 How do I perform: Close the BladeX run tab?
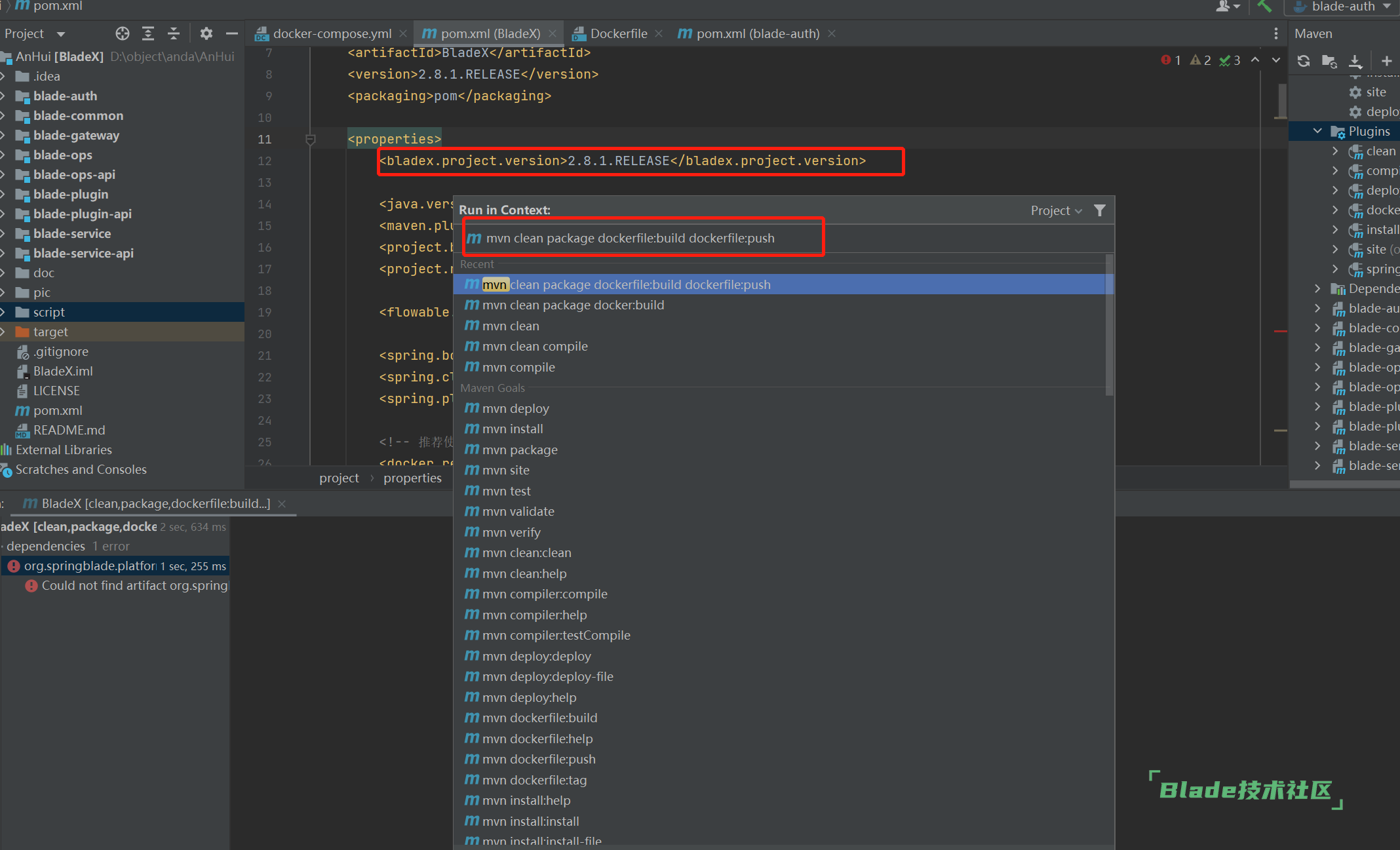point(282,504)
